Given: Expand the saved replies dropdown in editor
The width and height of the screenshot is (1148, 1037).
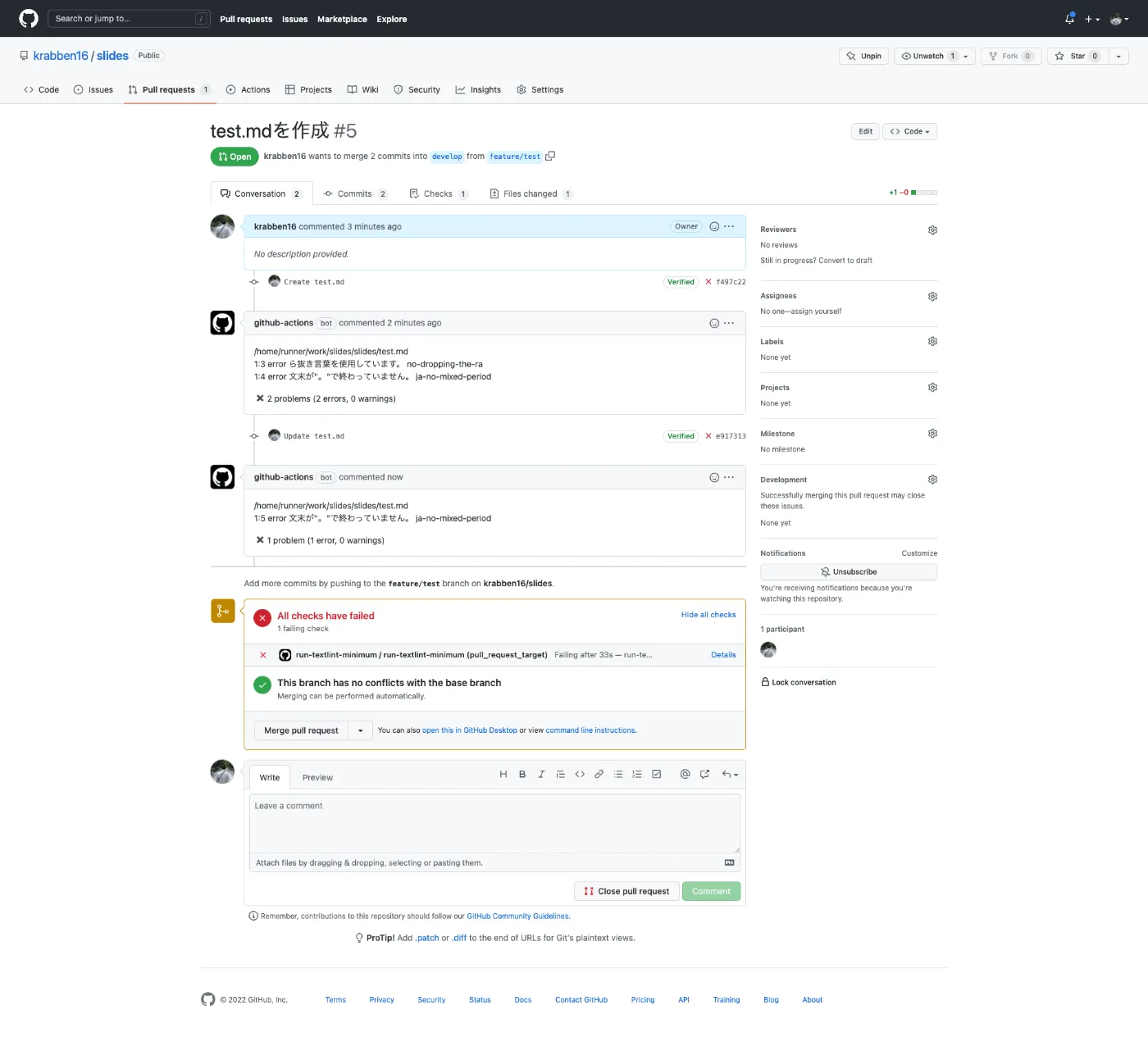Looking at the screenshot, I should pos(730,775).
